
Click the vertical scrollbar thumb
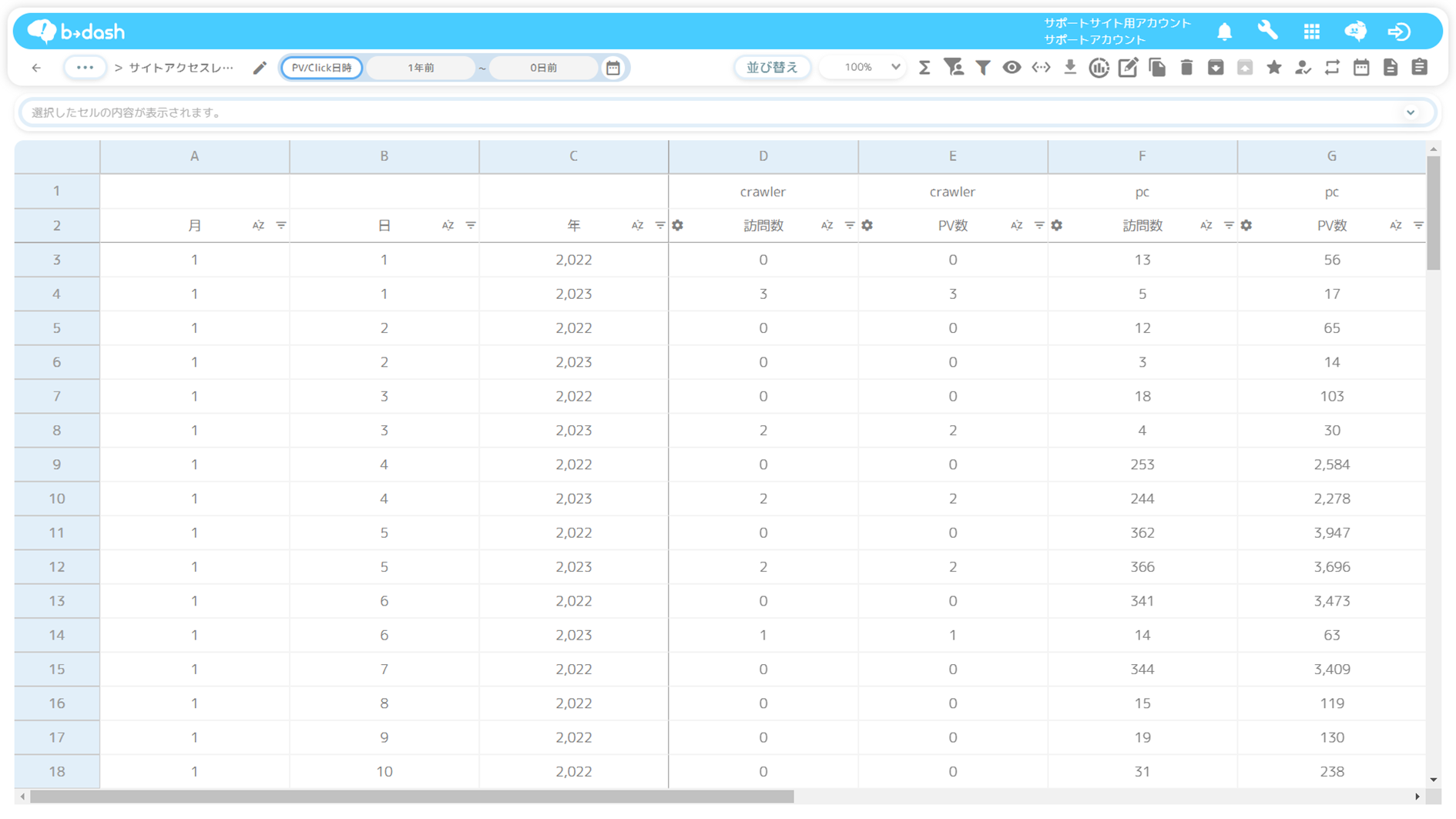click(1434, 213)
